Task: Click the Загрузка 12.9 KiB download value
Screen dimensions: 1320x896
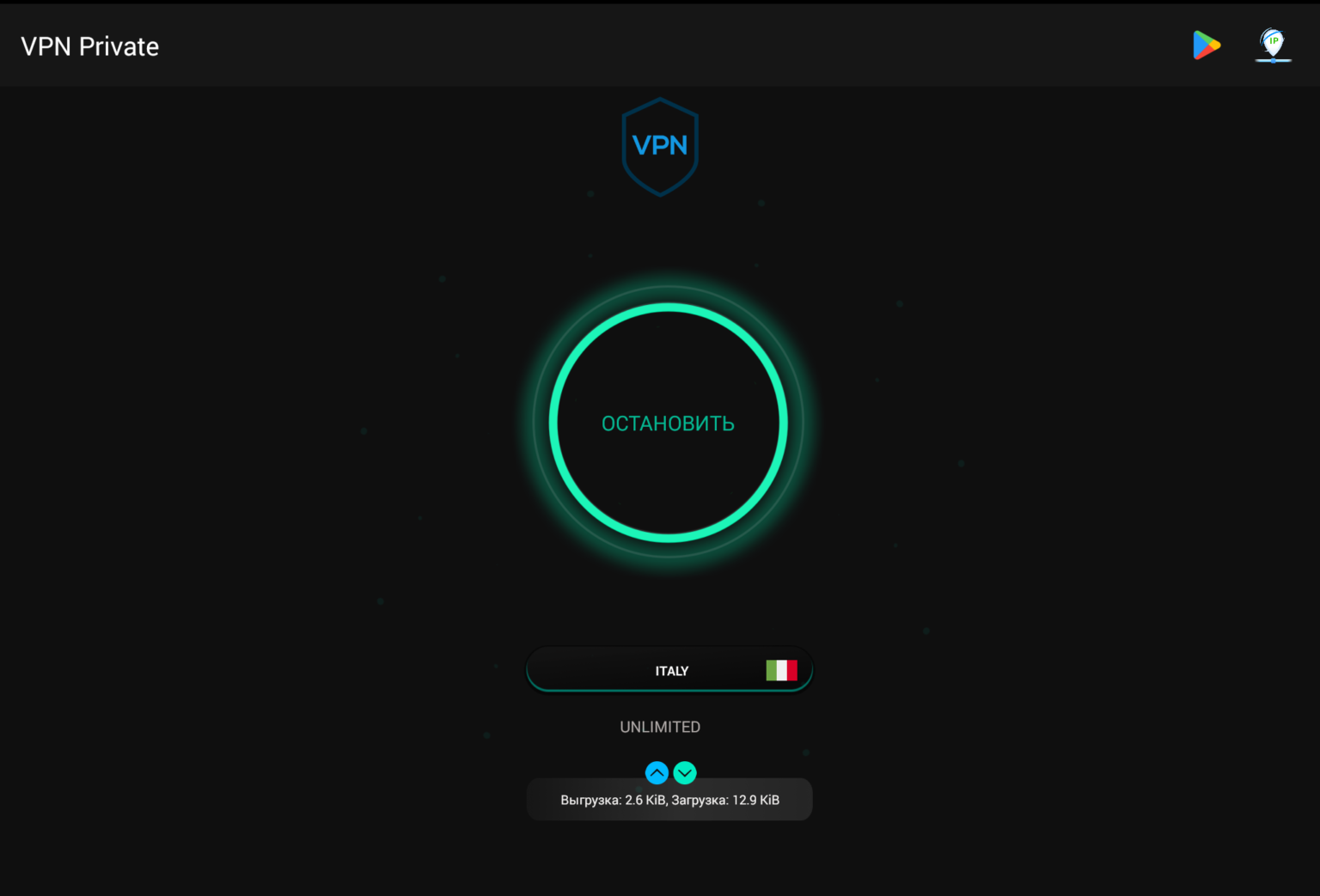Action: [x=725, y=800]
